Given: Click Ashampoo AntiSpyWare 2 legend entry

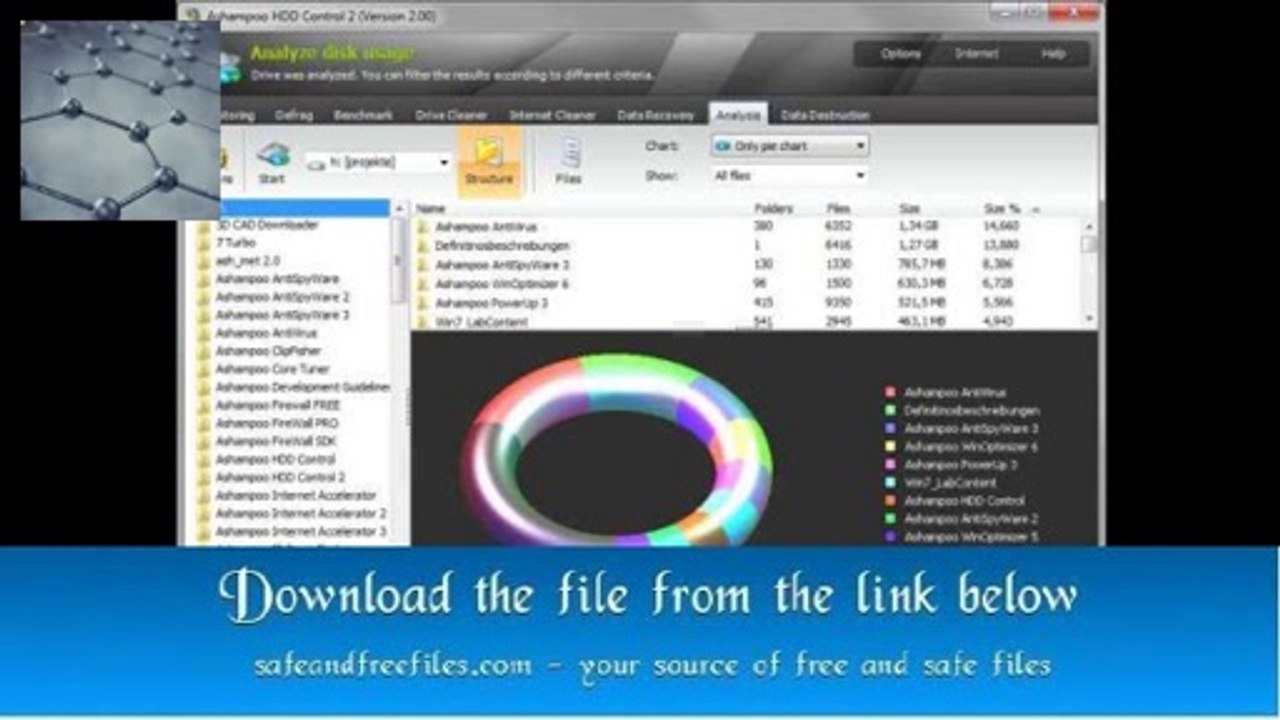Looking at the screenshot, I should coord(971,519).
